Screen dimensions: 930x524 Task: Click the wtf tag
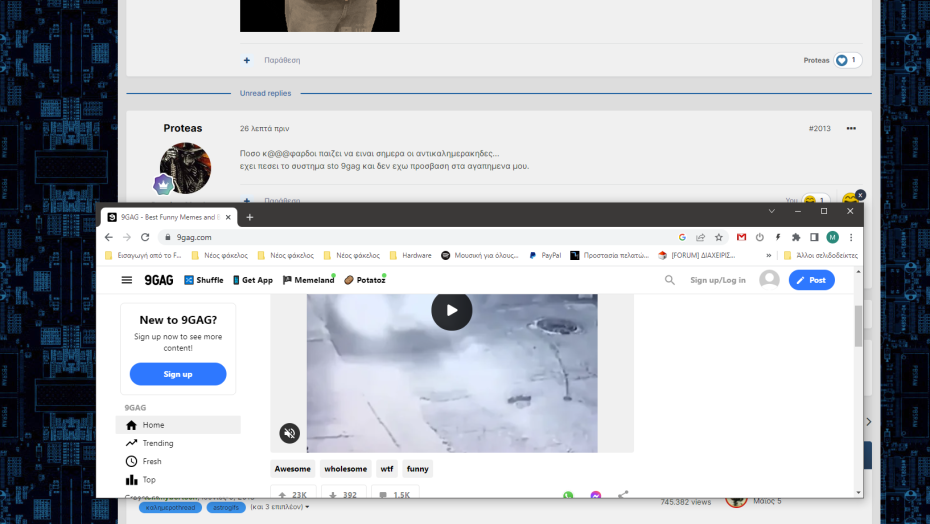click(387, 469)
